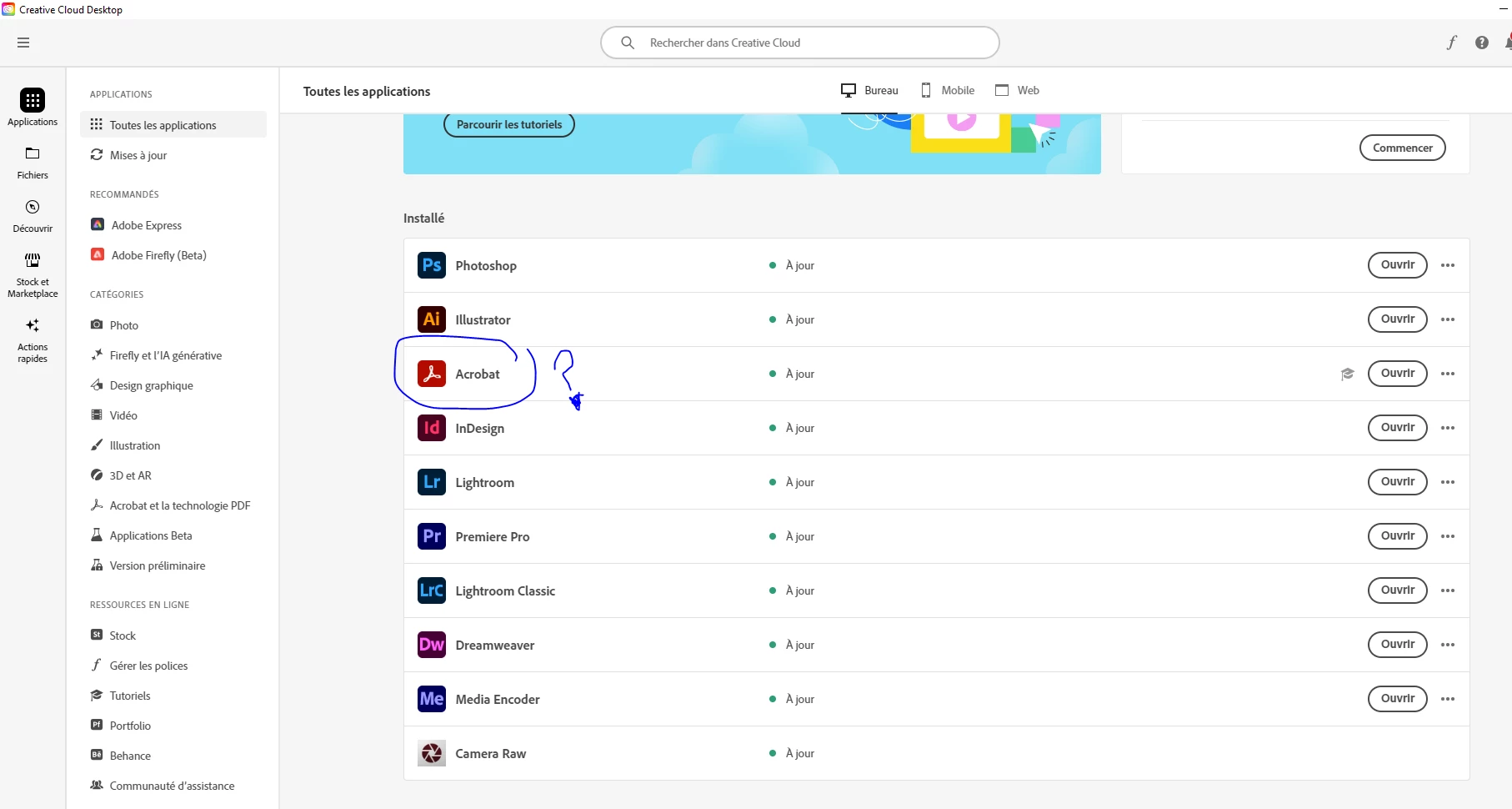Switch to the Bureau tab
The height and width of the screenshot is (809, 1512).
tap(869, 90)
